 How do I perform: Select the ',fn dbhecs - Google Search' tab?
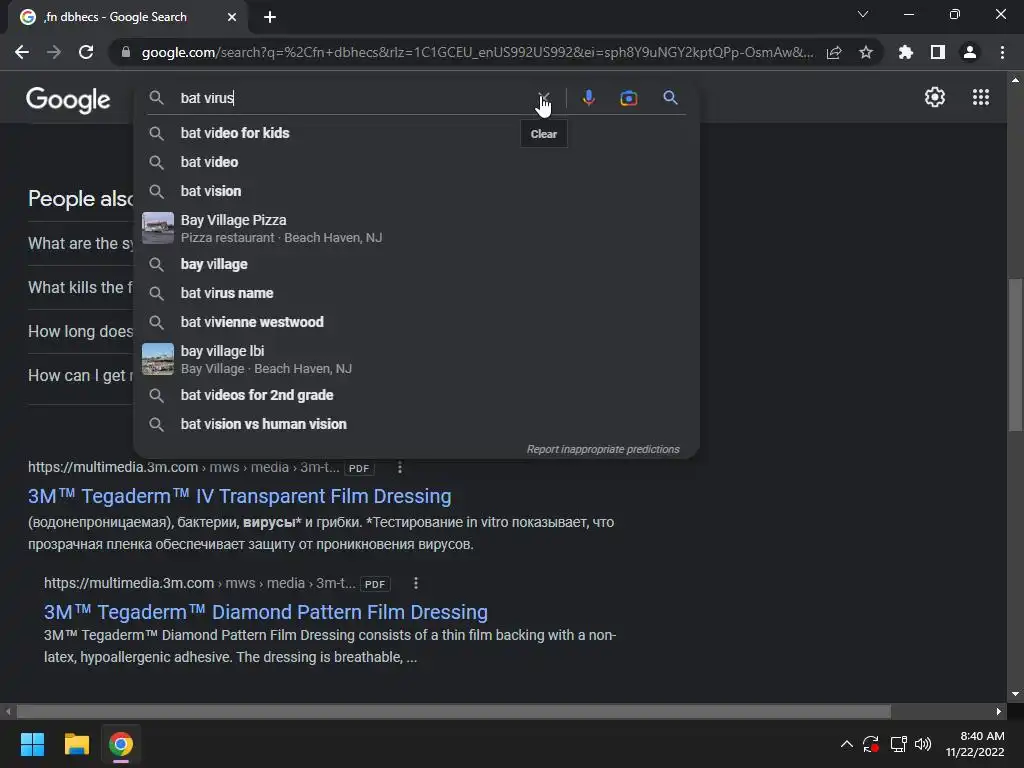127,17
